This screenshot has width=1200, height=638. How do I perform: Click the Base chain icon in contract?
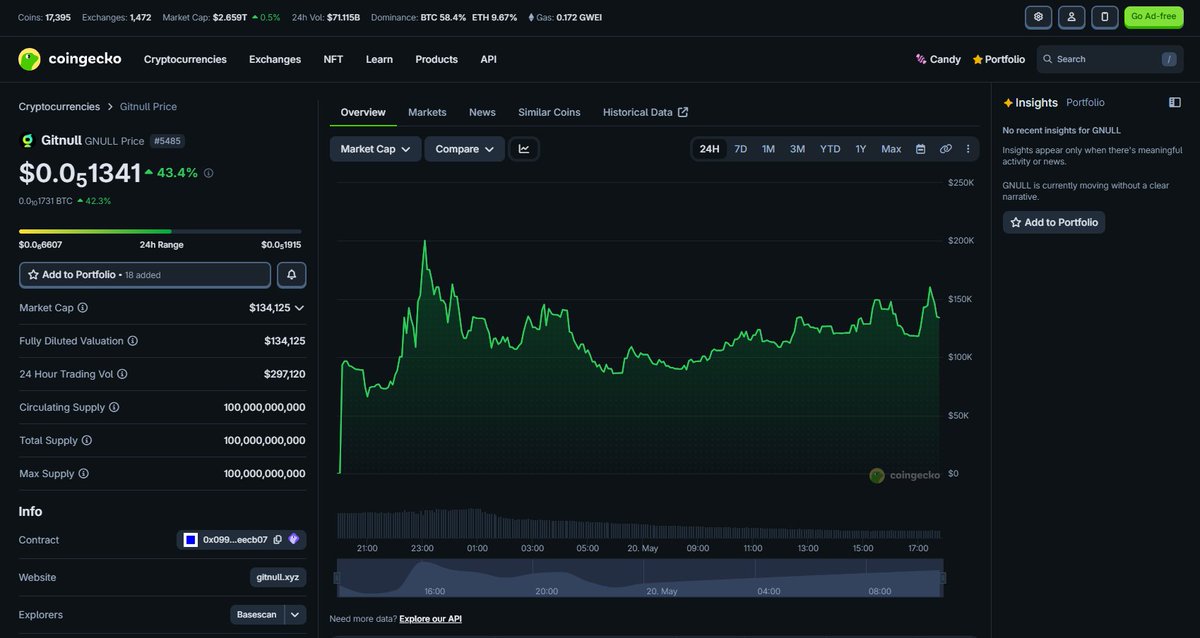(190, 540)
